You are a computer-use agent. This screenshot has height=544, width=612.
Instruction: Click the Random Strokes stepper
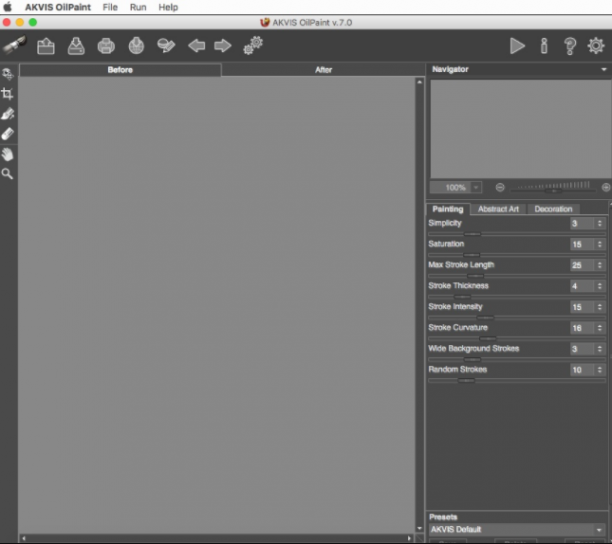[600, 370]
